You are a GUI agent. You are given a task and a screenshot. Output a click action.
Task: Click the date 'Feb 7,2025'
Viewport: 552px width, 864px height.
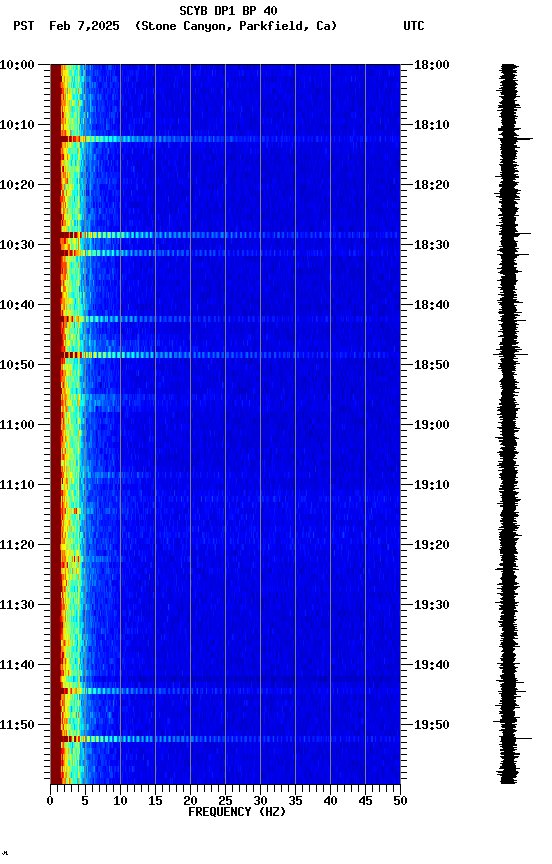pos(84,26)
